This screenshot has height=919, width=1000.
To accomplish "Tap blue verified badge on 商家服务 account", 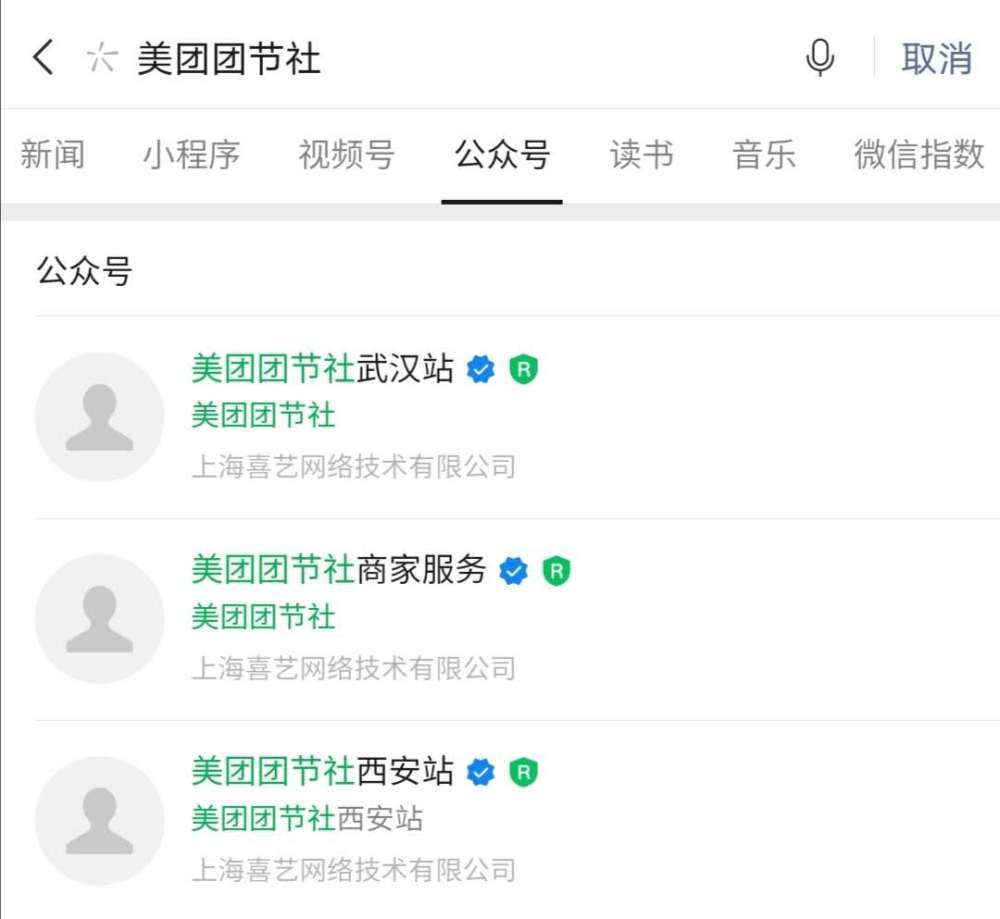I will pyautogui.click(x=513, y=571).
